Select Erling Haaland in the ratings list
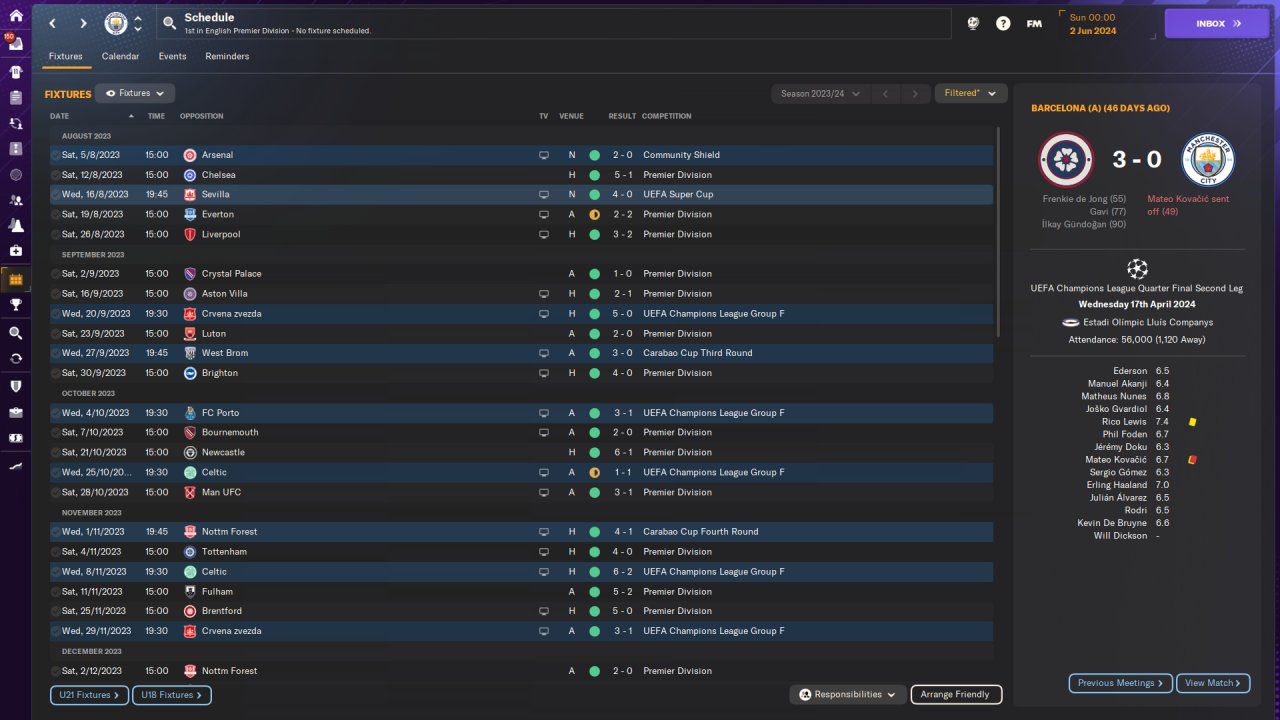The height and width of the screenshot is (720, 1280). (x=1119, y=485)
